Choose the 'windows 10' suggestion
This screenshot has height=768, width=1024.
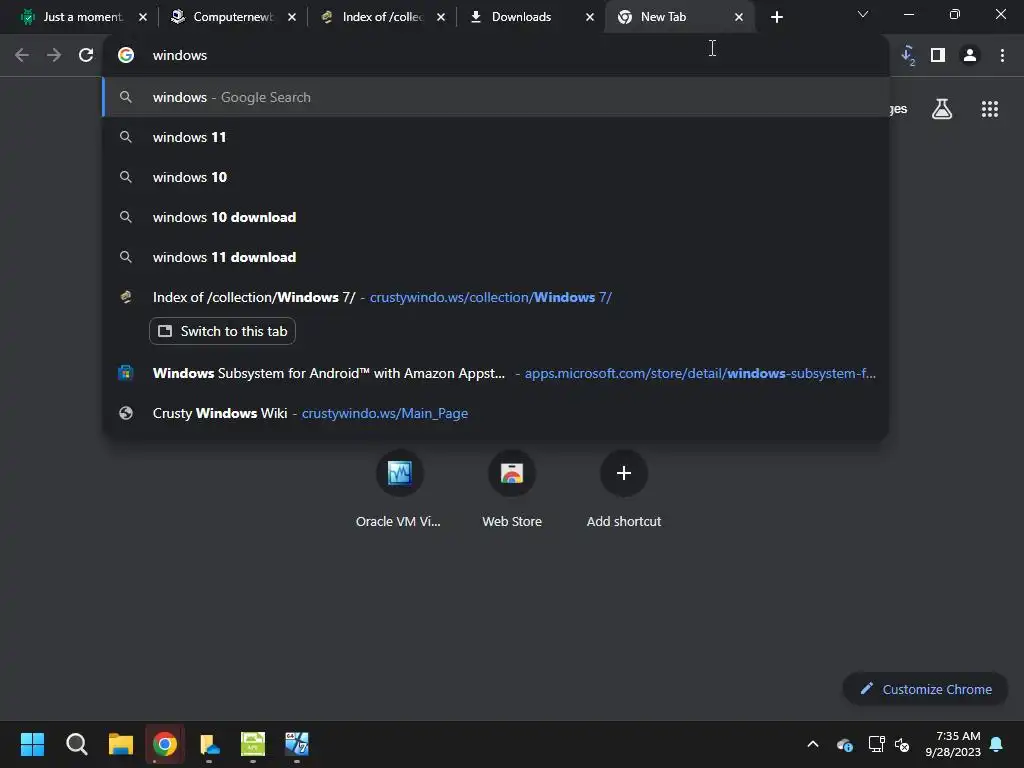(496, 177)
